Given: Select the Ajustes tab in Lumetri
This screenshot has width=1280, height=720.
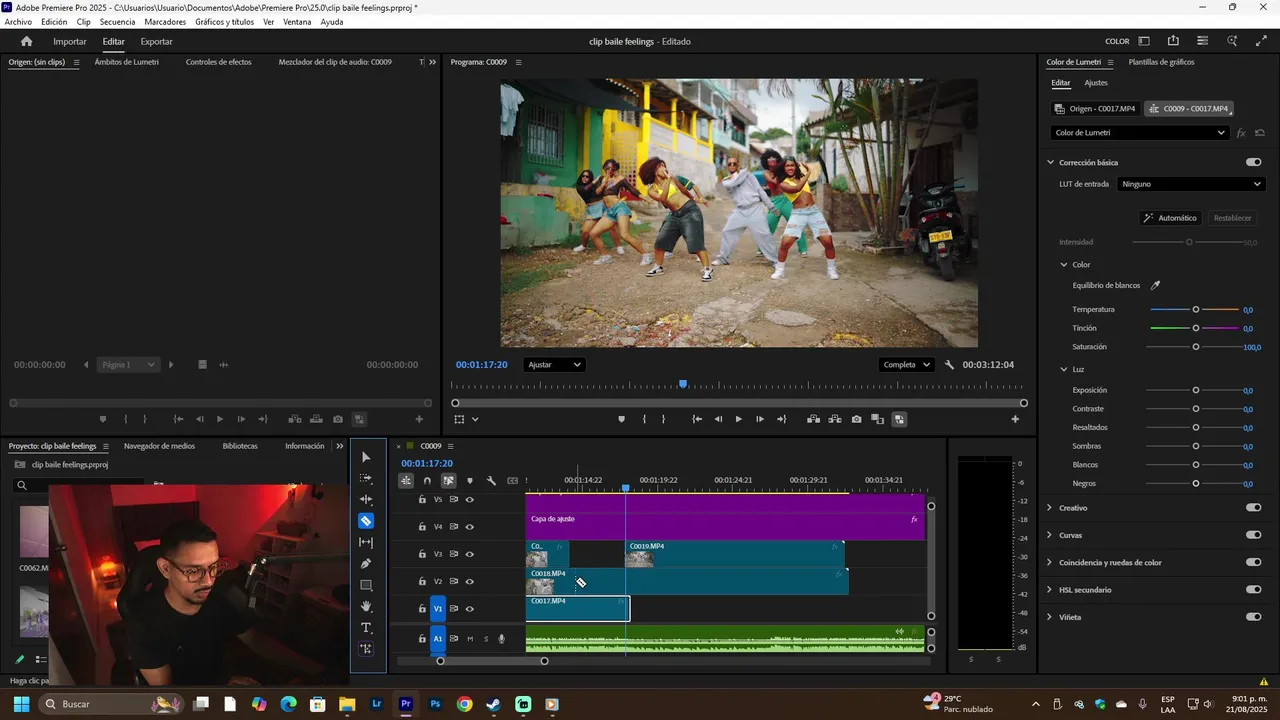Looking at the screenshot, I should pyautogui.click(x=1096, y=83).
